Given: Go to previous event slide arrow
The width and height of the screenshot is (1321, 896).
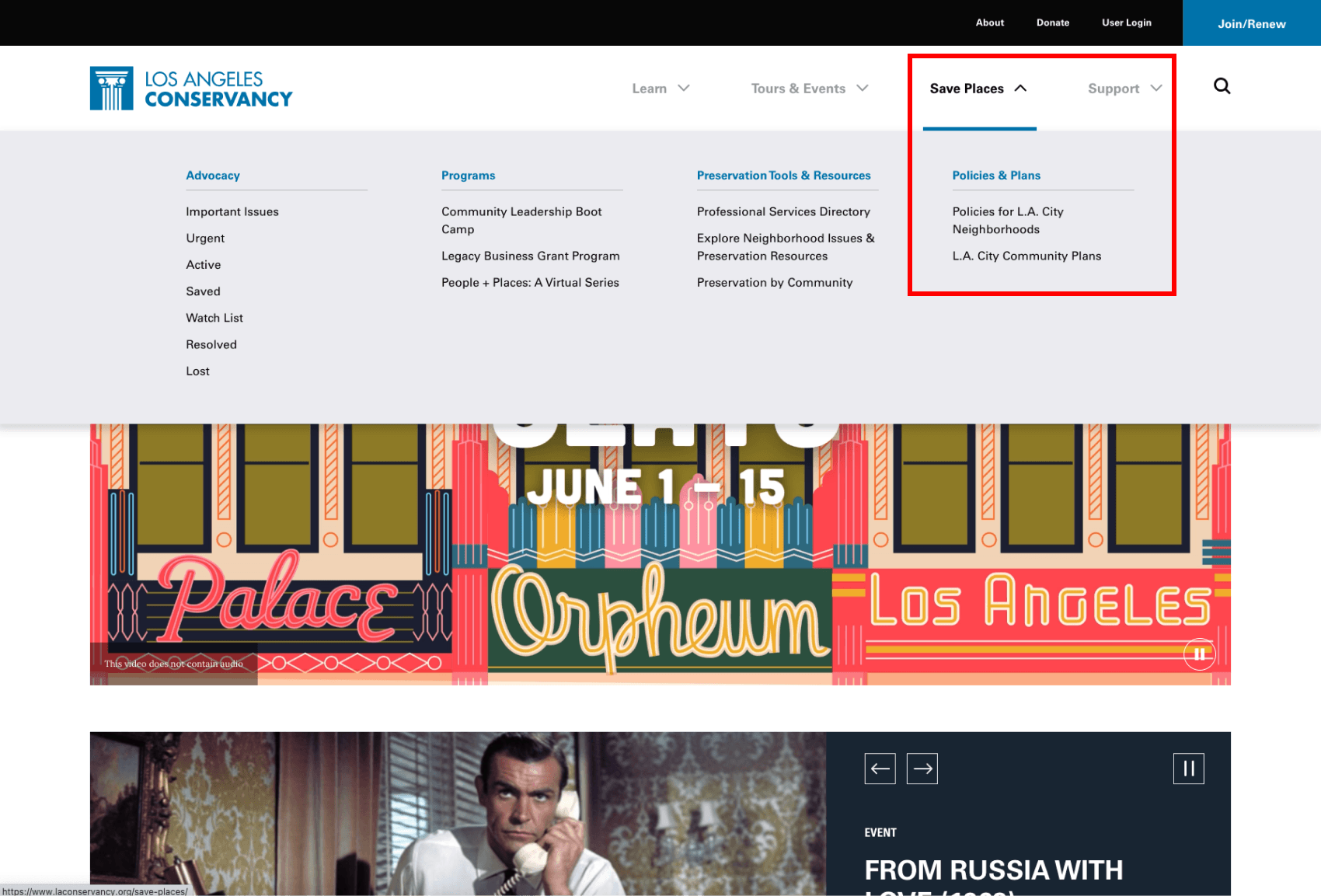Looking at the screenshot, I should [x=880, y=769].
